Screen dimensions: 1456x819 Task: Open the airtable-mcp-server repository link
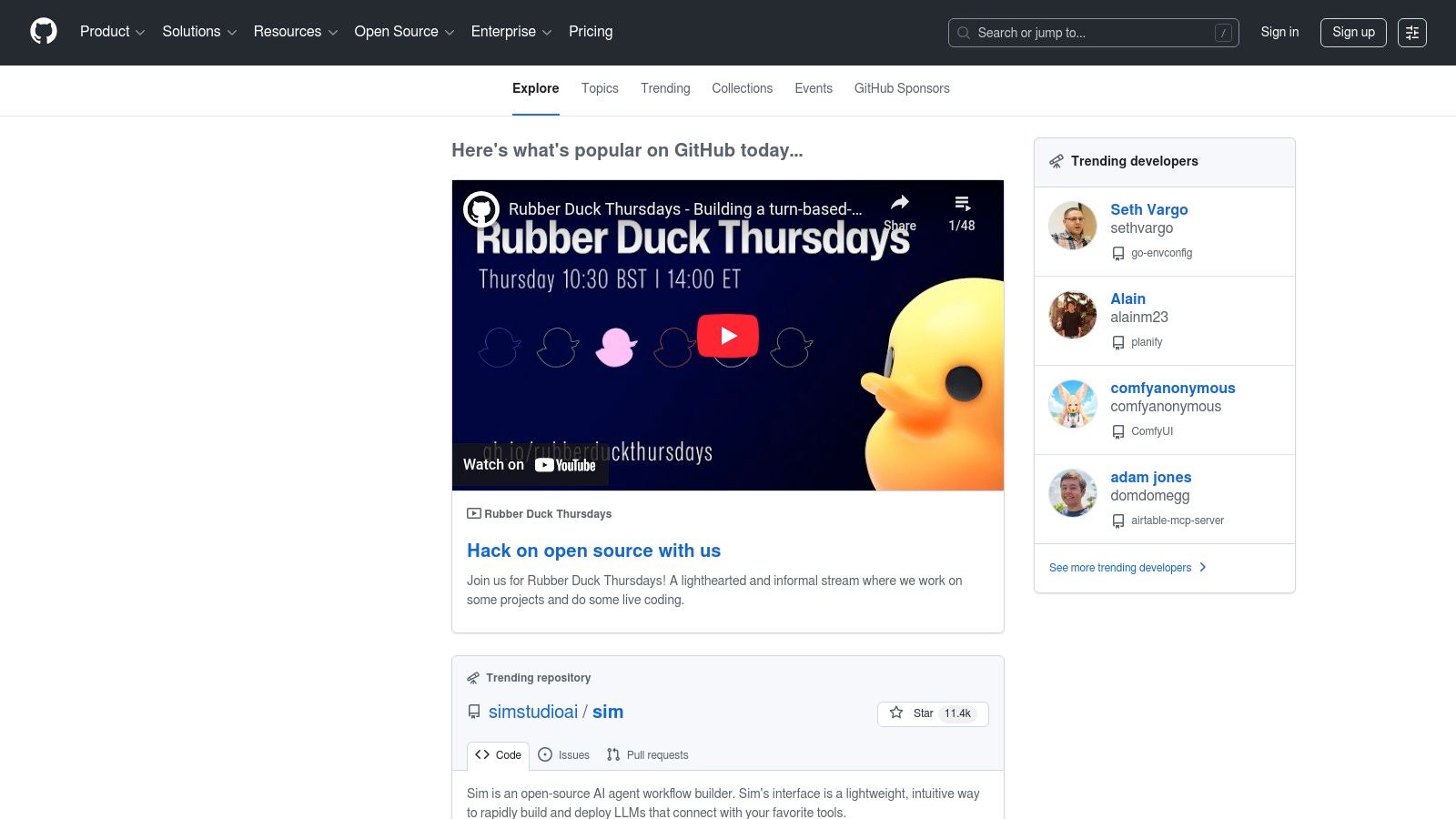[1178, 521]
